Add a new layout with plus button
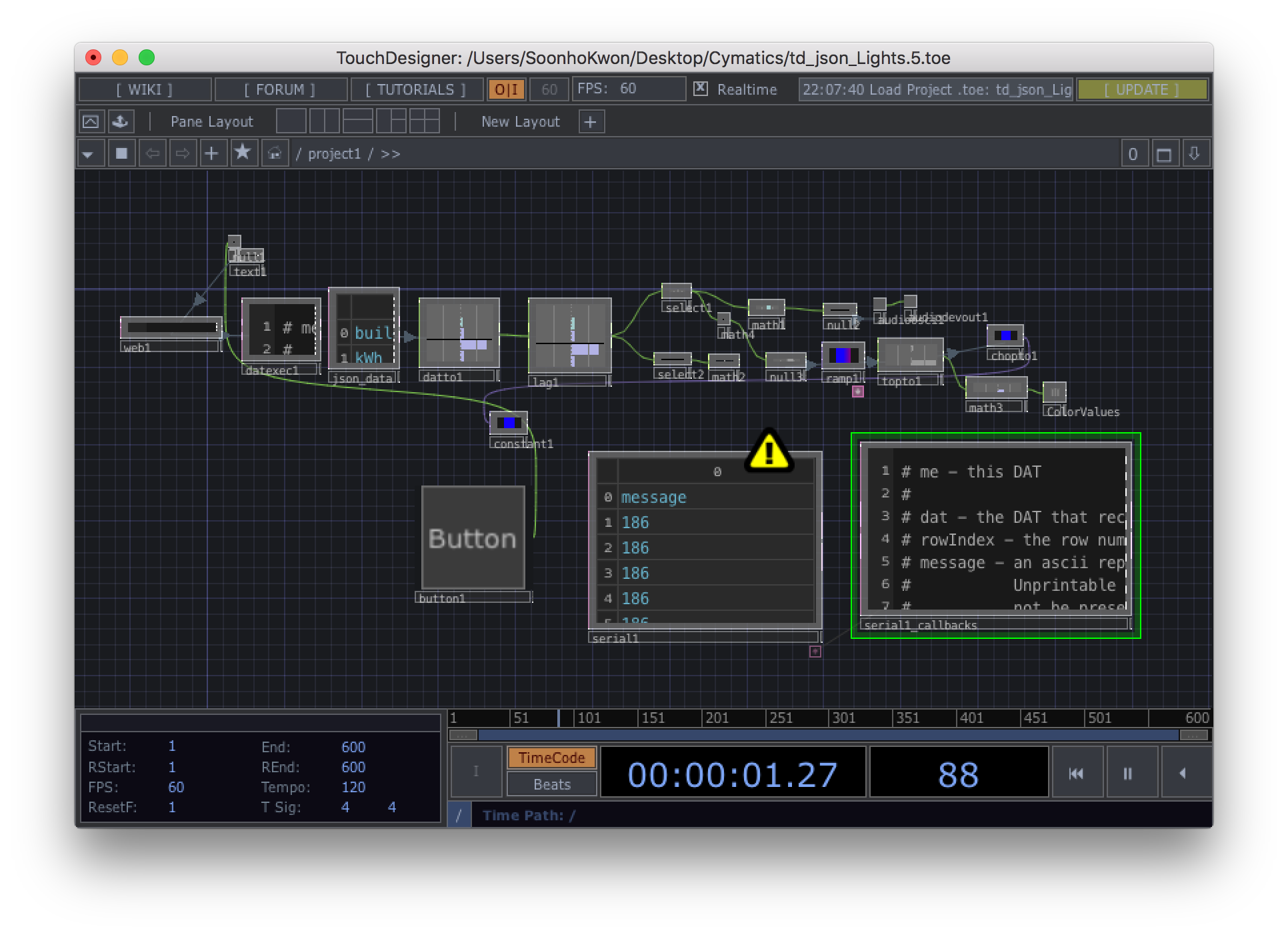This screenshot has height=935, width=1288. pyautogui.click(x=590, y=121)
